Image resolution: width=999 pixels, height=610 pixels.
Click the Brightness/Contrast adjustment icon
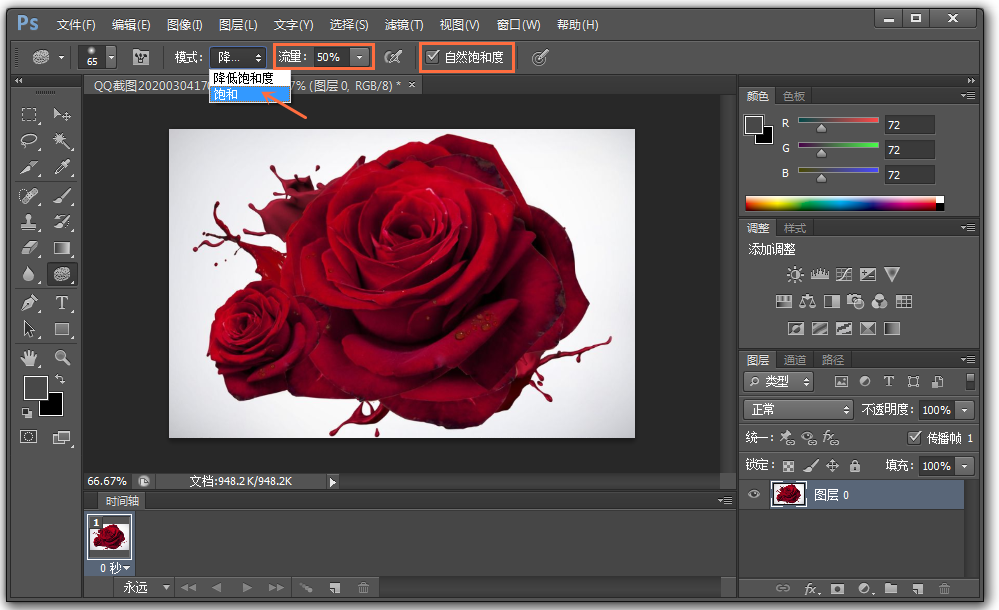pyautogui.click(x=794, y=274)
